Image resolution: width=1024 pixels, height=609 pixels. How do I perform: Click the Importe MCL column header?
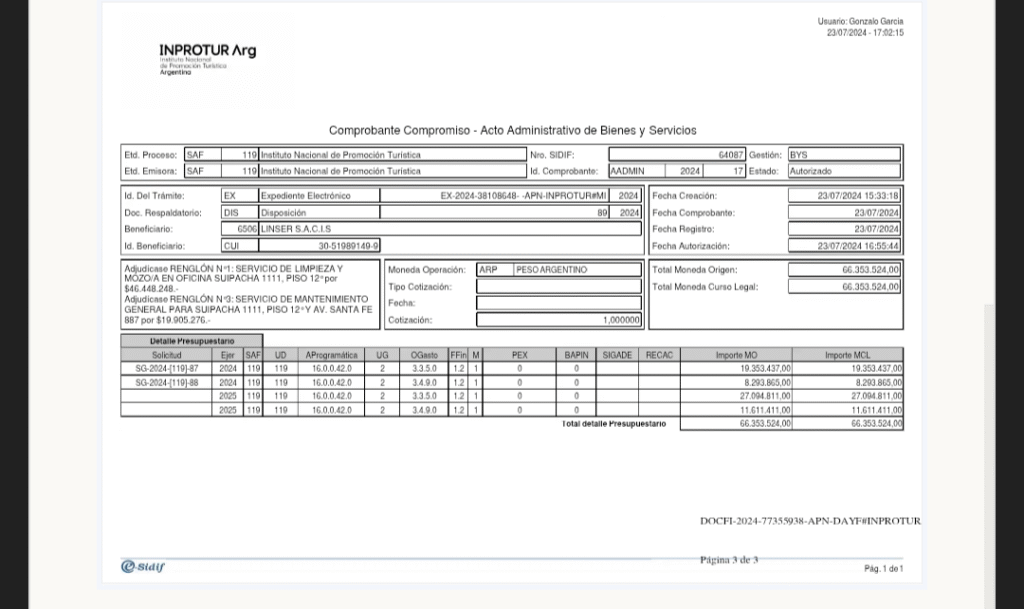coord(847,355)
